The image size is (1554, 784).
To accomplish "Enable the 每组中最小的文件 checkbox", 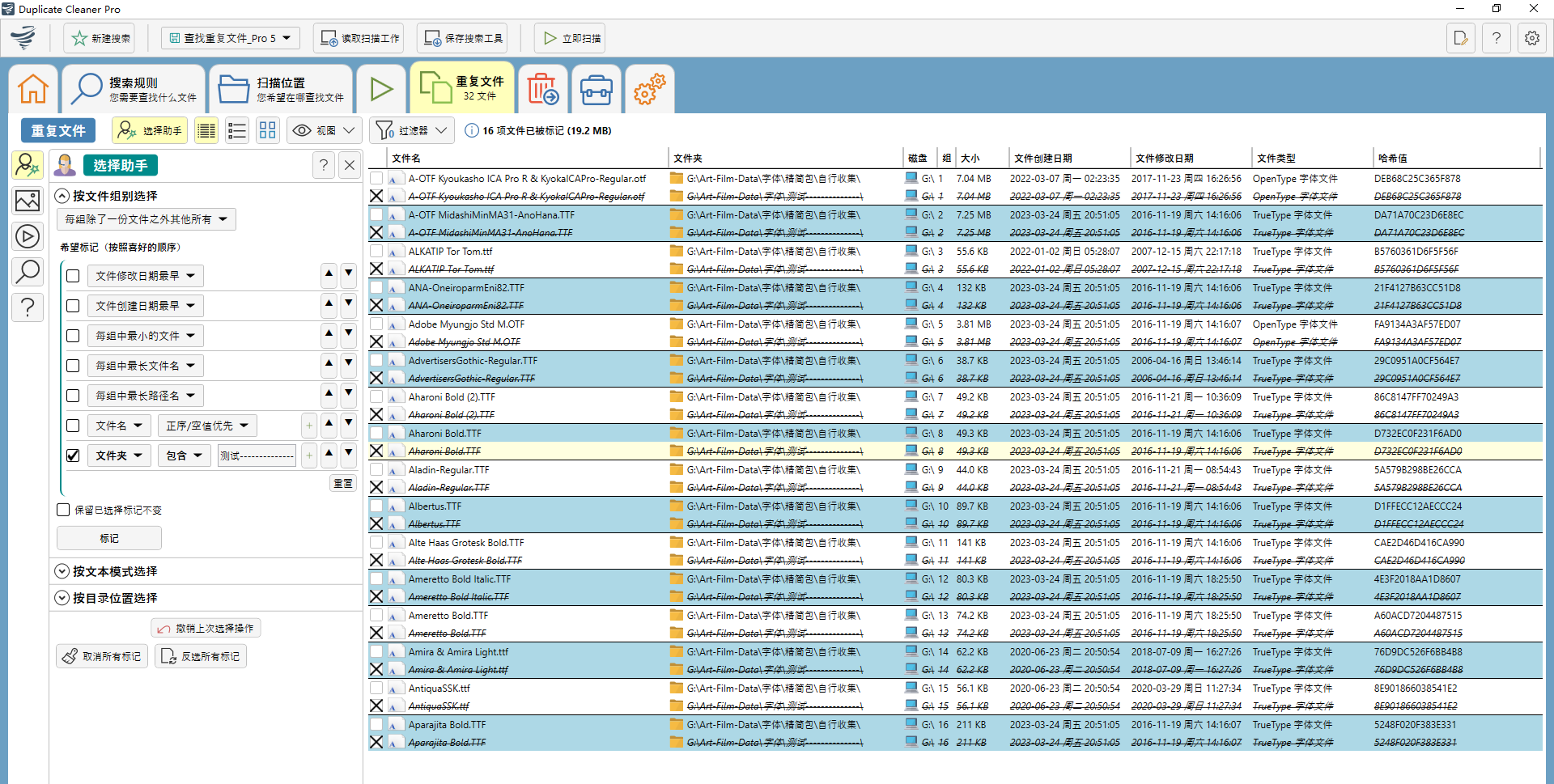I will click(x=73, y=336).
